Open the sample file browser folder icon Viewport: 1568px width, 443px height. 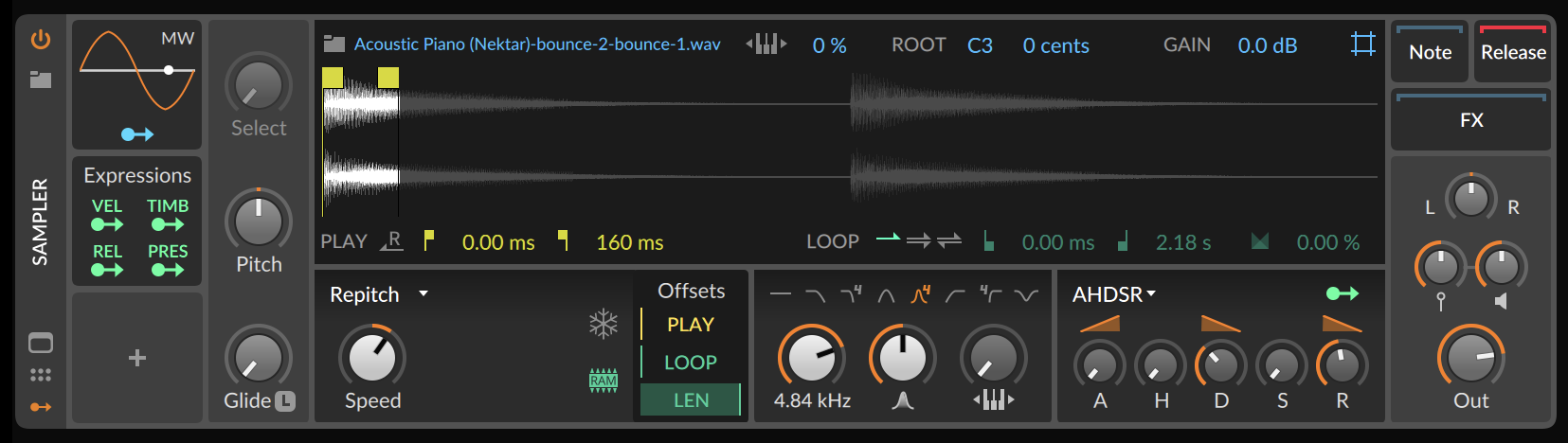(x=333, y=44)
